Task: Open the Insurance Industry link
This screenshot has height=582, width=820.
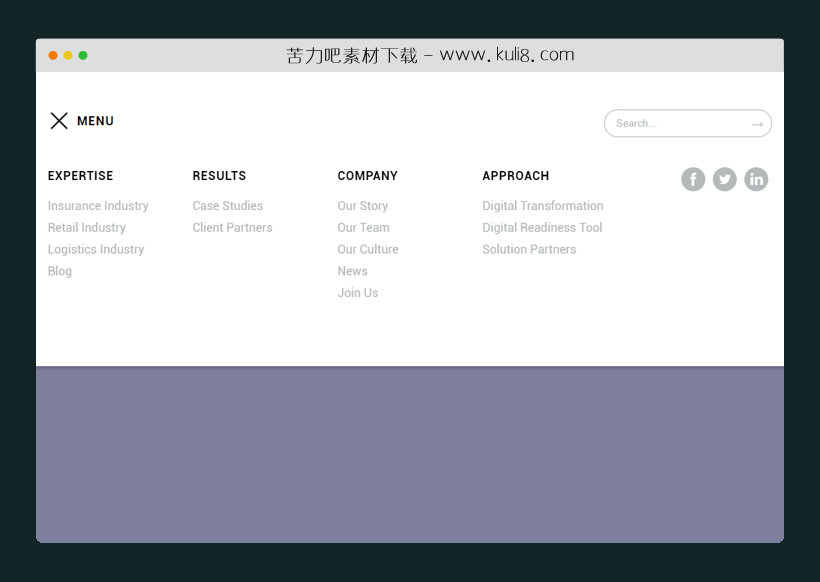Action: 98,206
